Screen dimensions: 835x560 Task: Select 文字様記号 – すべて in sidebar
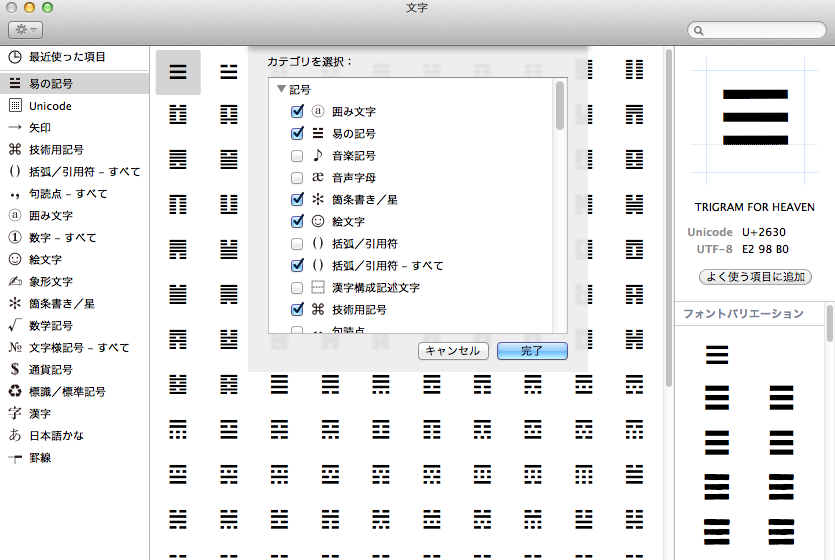coord(75,348)
